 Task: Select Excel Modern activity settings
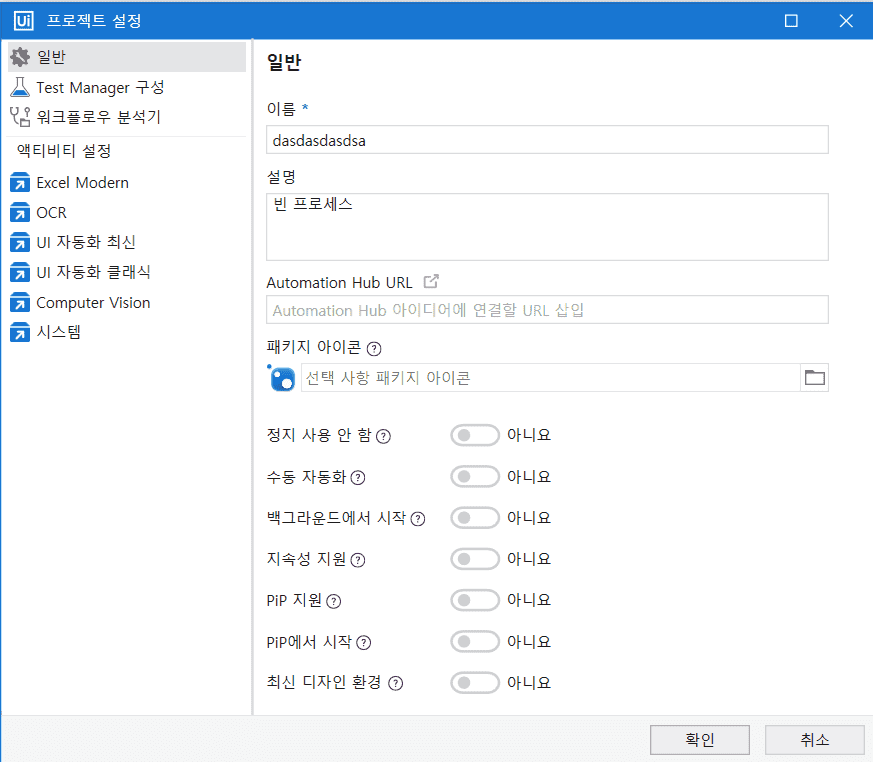127,183
